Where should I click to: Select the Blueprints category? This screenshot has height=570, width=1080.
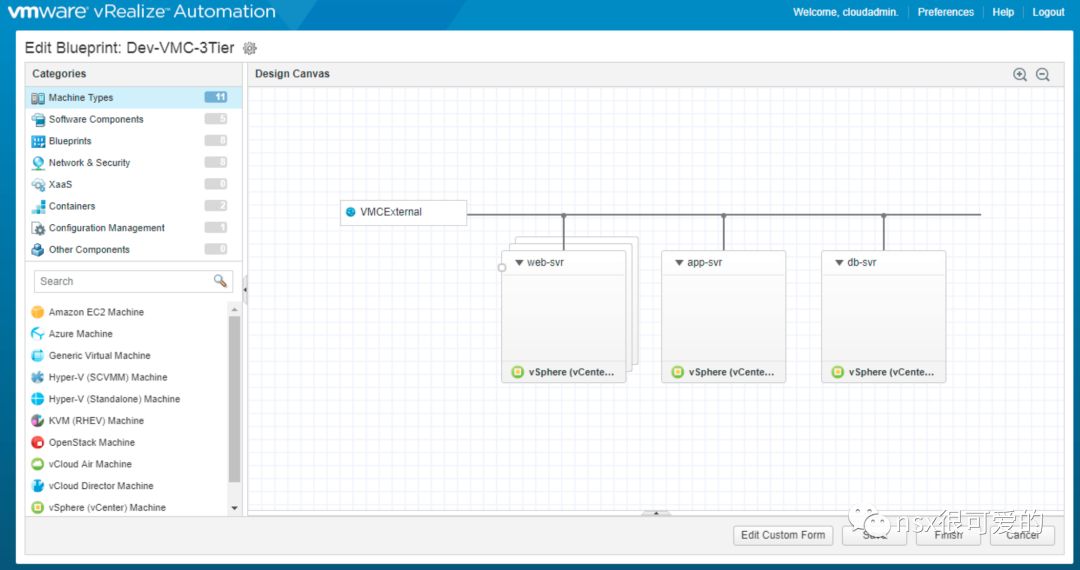[134, 141]
